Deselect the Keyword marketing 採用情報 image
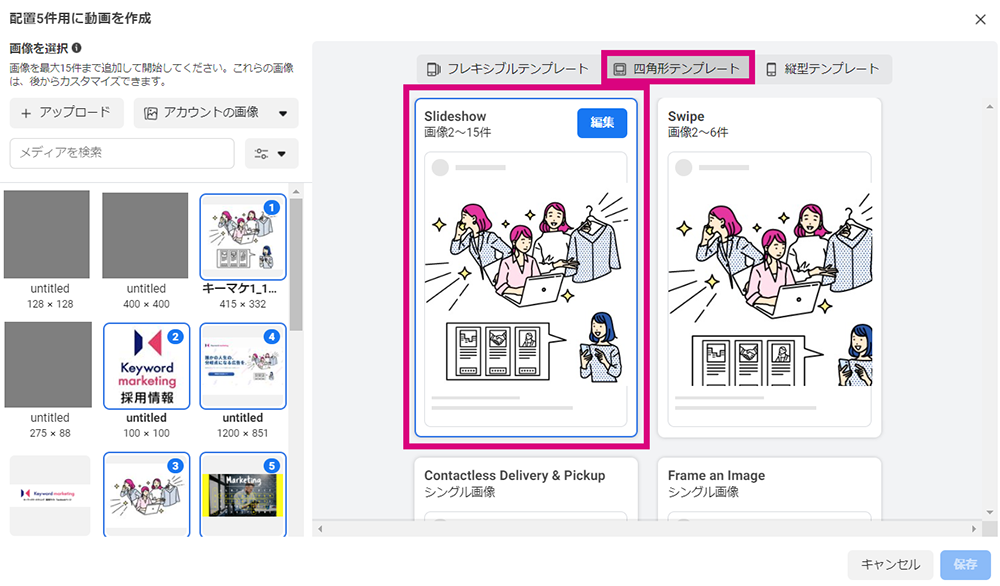Screen dimensions: 1000x586 pos(147,365)
